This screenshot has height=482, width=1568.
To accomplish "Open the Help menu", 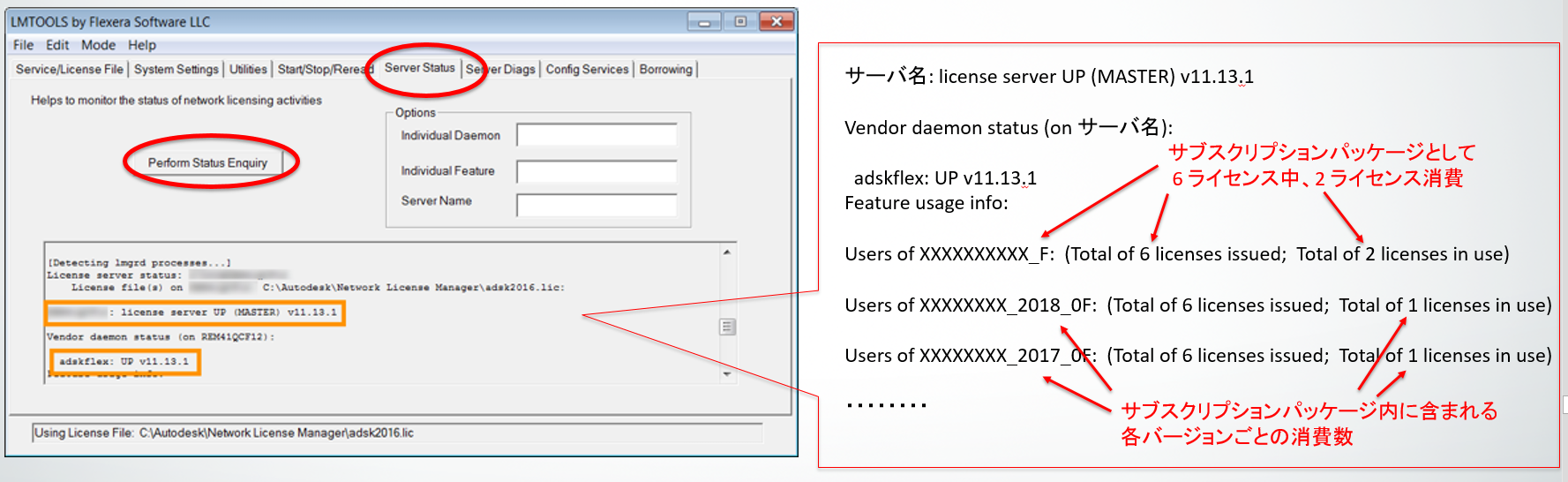I will coord(141,45).
